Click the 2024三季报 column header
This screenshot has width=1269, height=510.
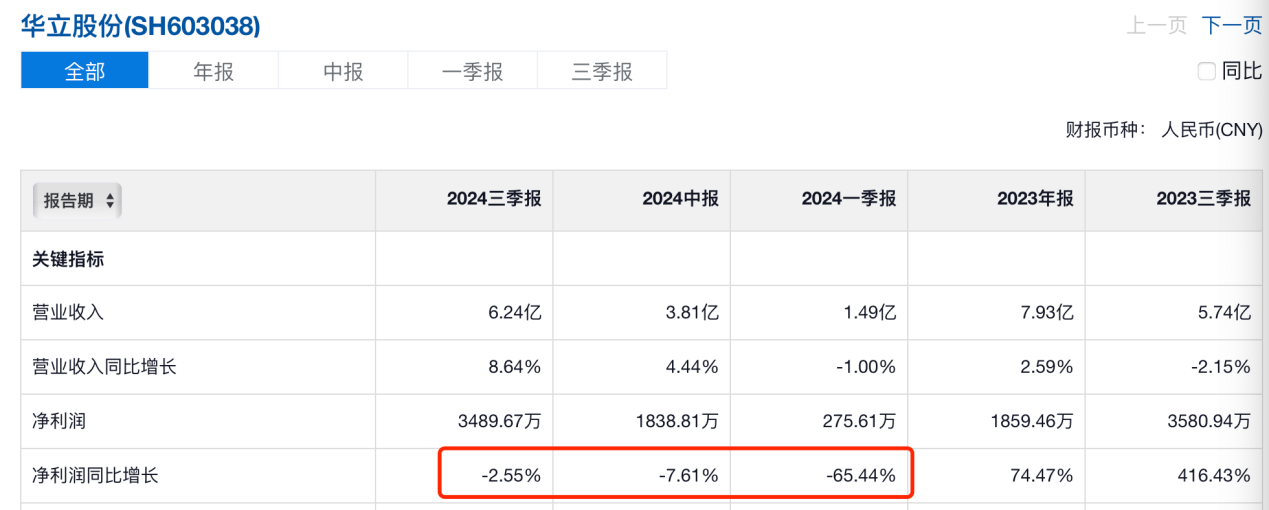(493, 199)
